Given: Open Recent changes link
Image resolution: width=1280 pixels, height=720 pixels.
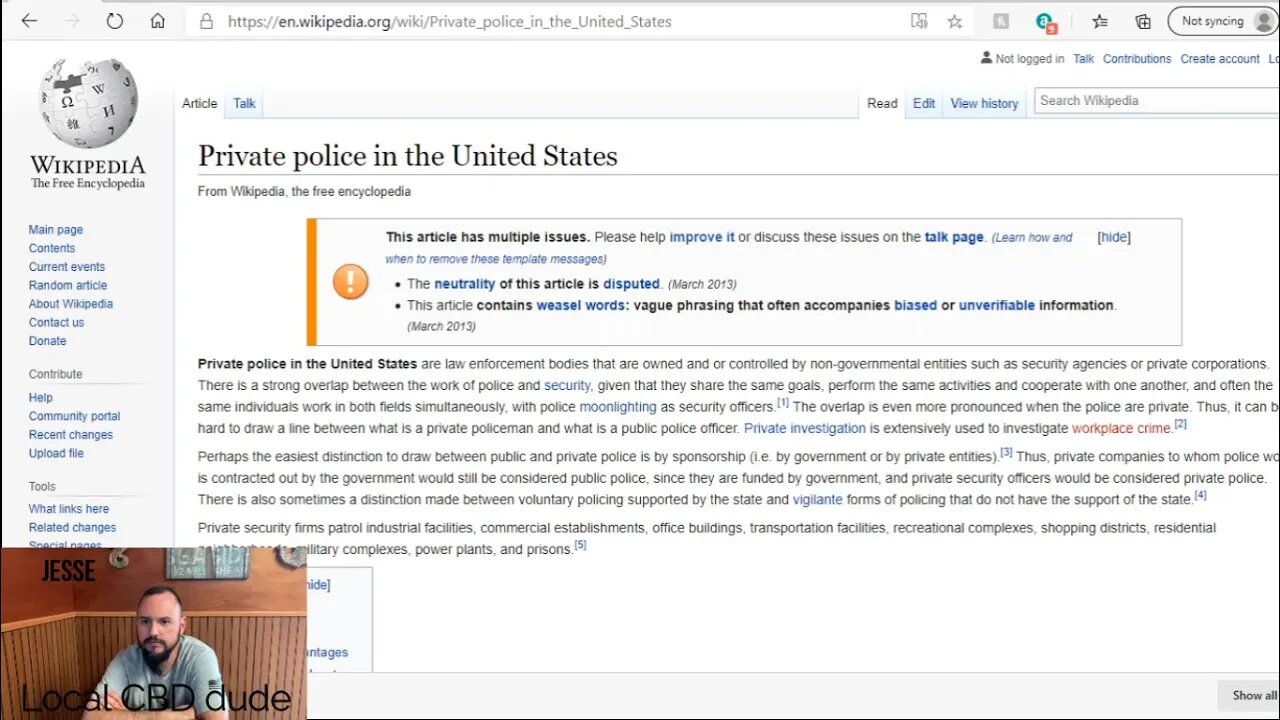Looking at the screenshot, I should tap(71, 435).
